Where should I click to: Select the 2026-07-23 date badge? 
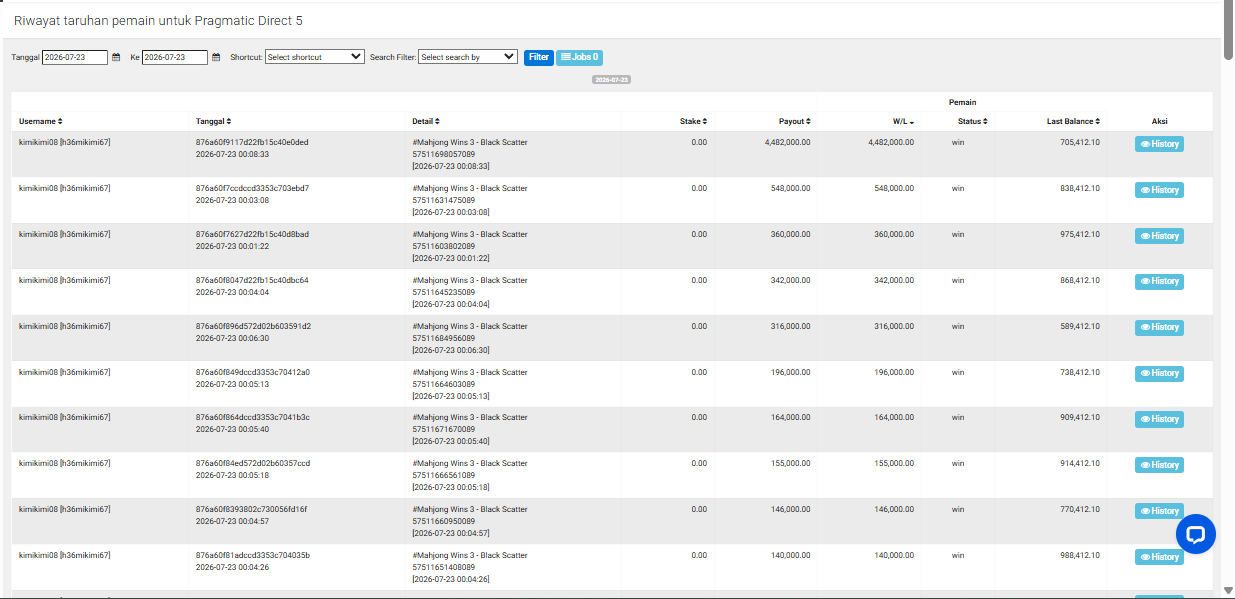coord(611,79)
